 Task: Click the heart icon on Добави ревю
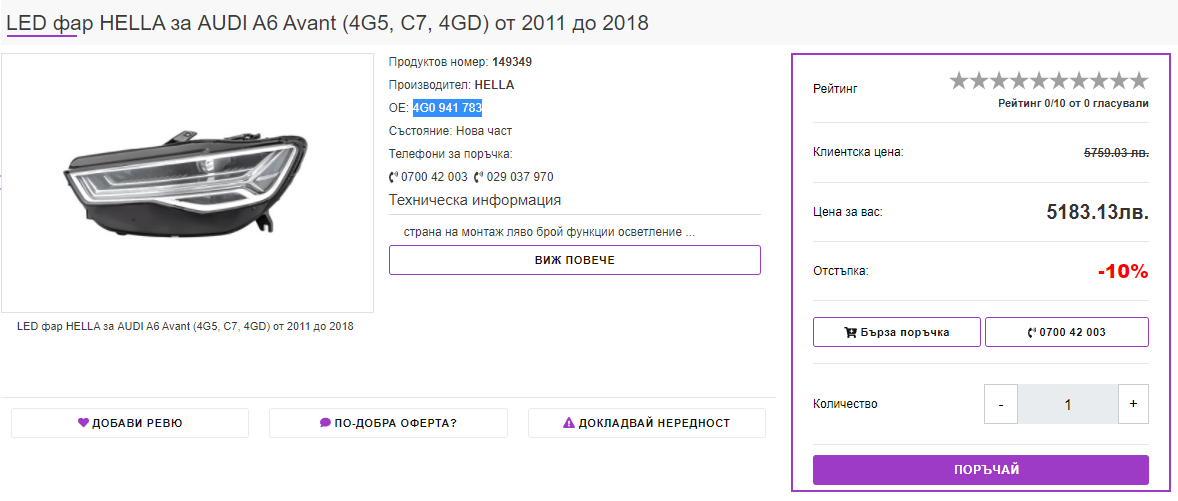[84, 423]
